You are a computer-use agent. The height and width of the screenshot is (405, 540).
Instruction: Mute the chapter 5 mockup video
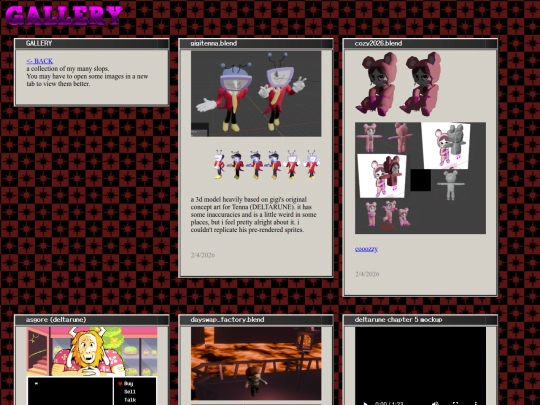435,403
